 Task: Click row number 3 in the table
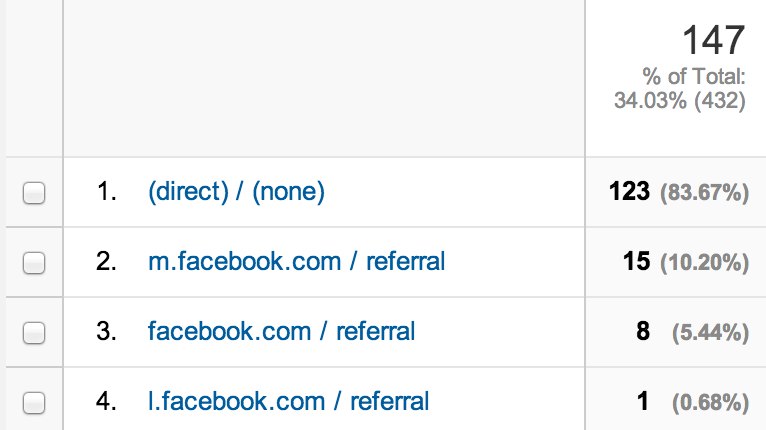(x=108, y=331)
